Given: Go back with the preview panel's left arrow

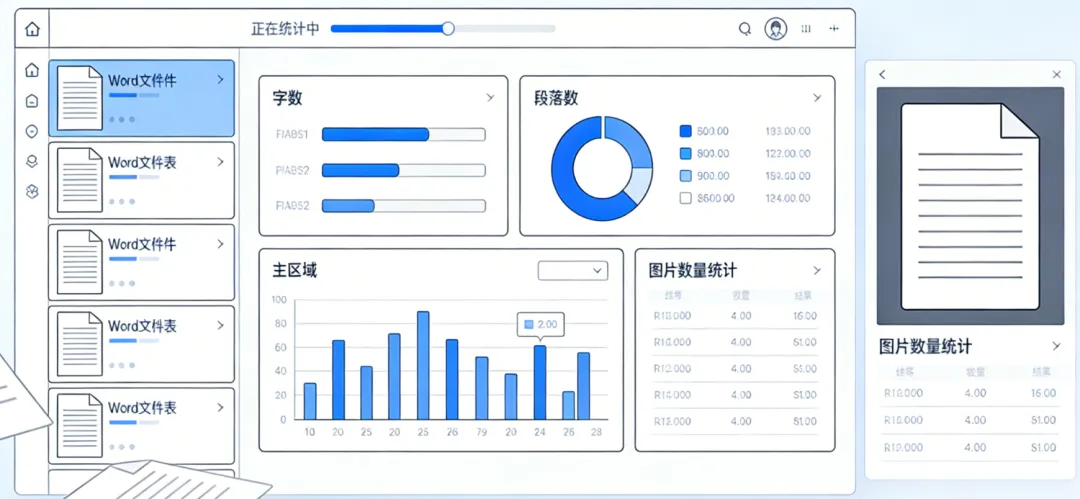Looking at the screenshot, I should tap(883, 74).
